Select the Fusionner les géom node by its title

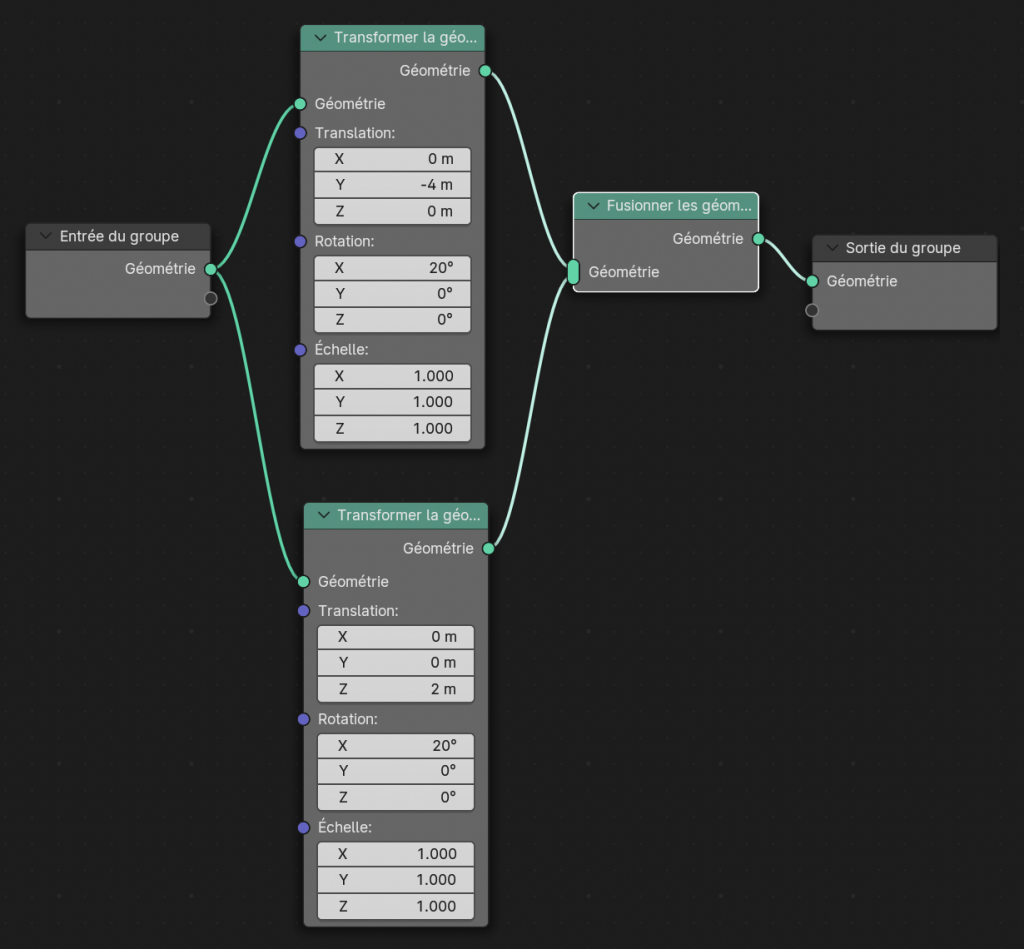(x=678, y=206)
